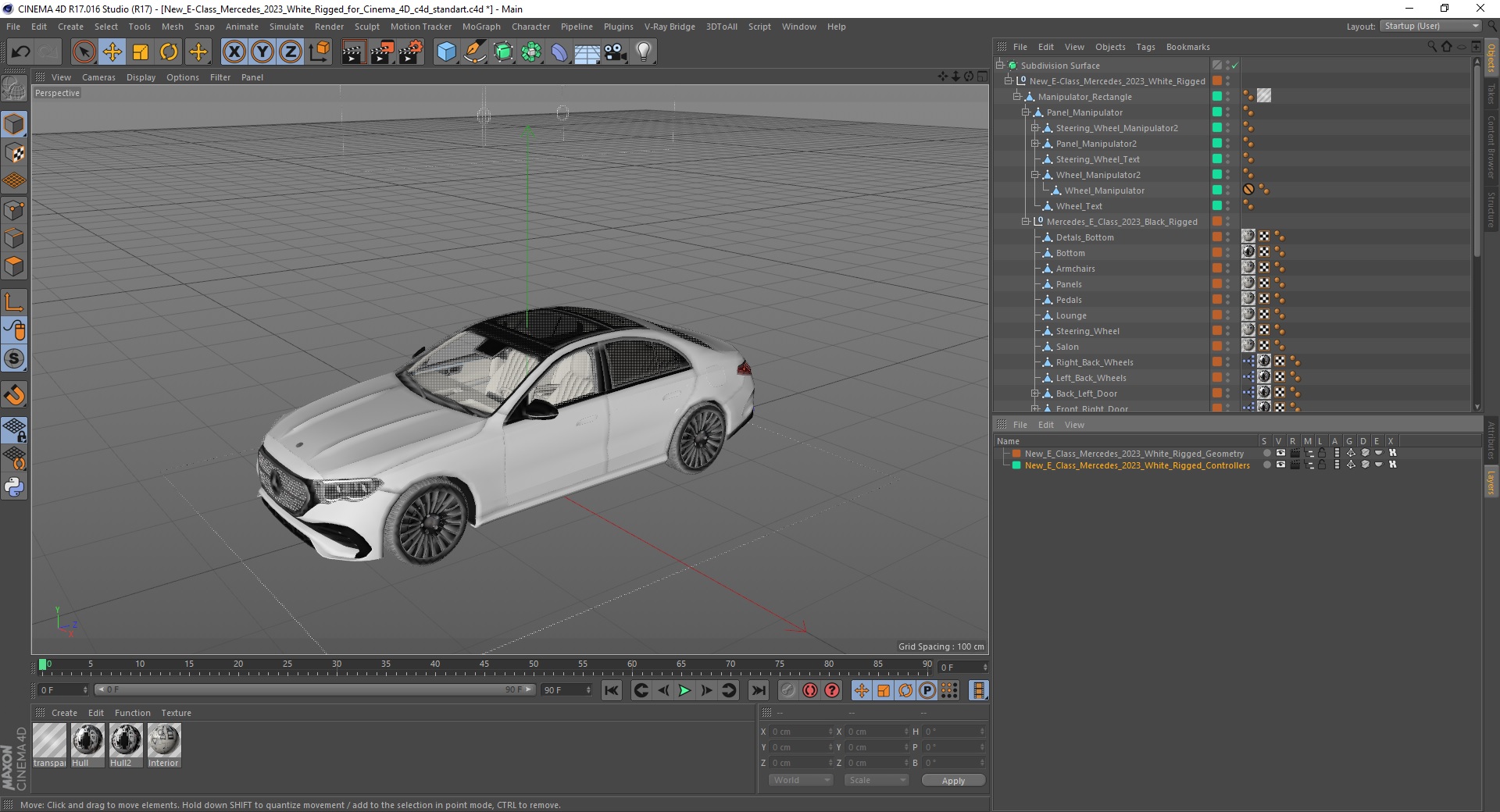Select Steering_Wheel object in tree
The height and width of the screenshot is (812, 1500).
[x=1087, y=331]
